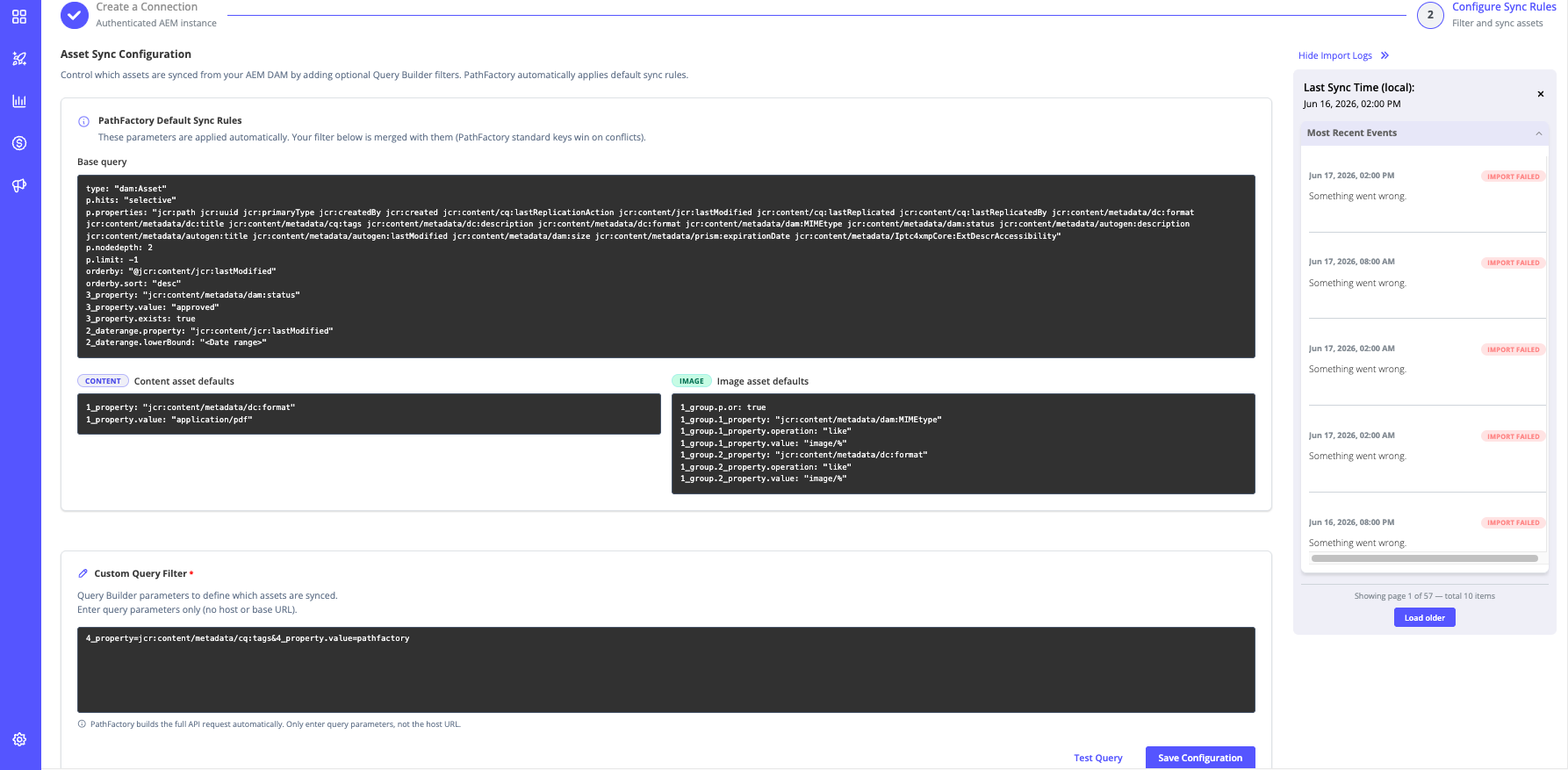Load older import events

point(1425,618)
